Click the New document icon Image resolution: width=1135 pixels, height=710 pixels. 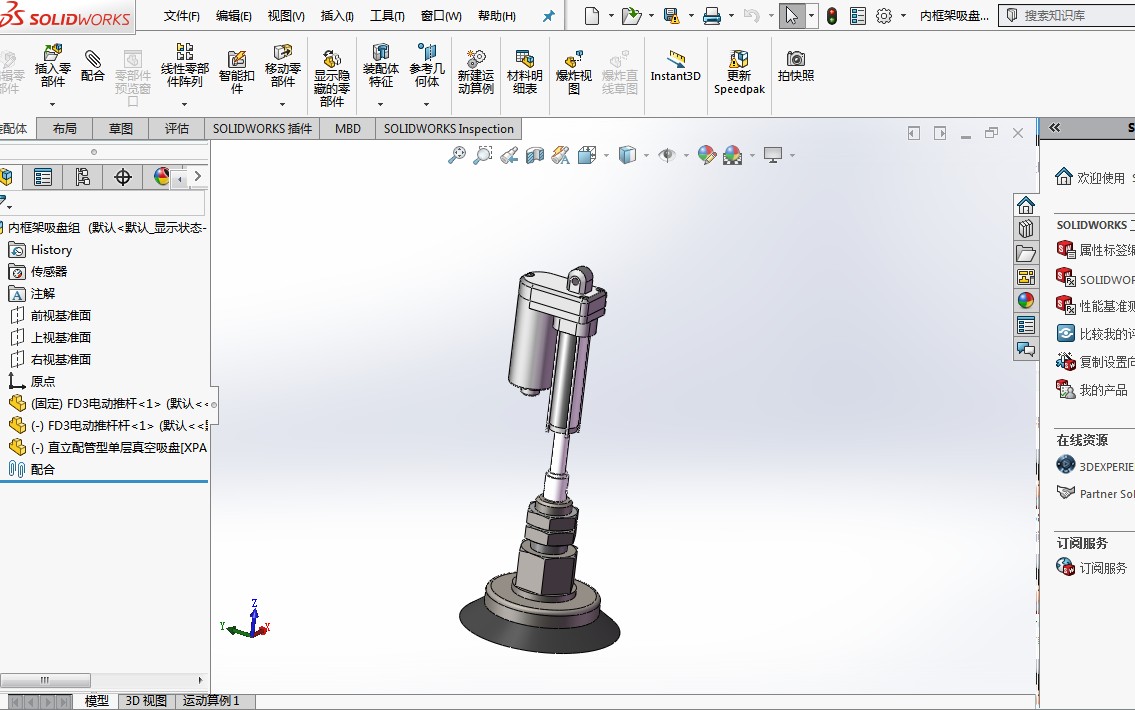point(592,15)
